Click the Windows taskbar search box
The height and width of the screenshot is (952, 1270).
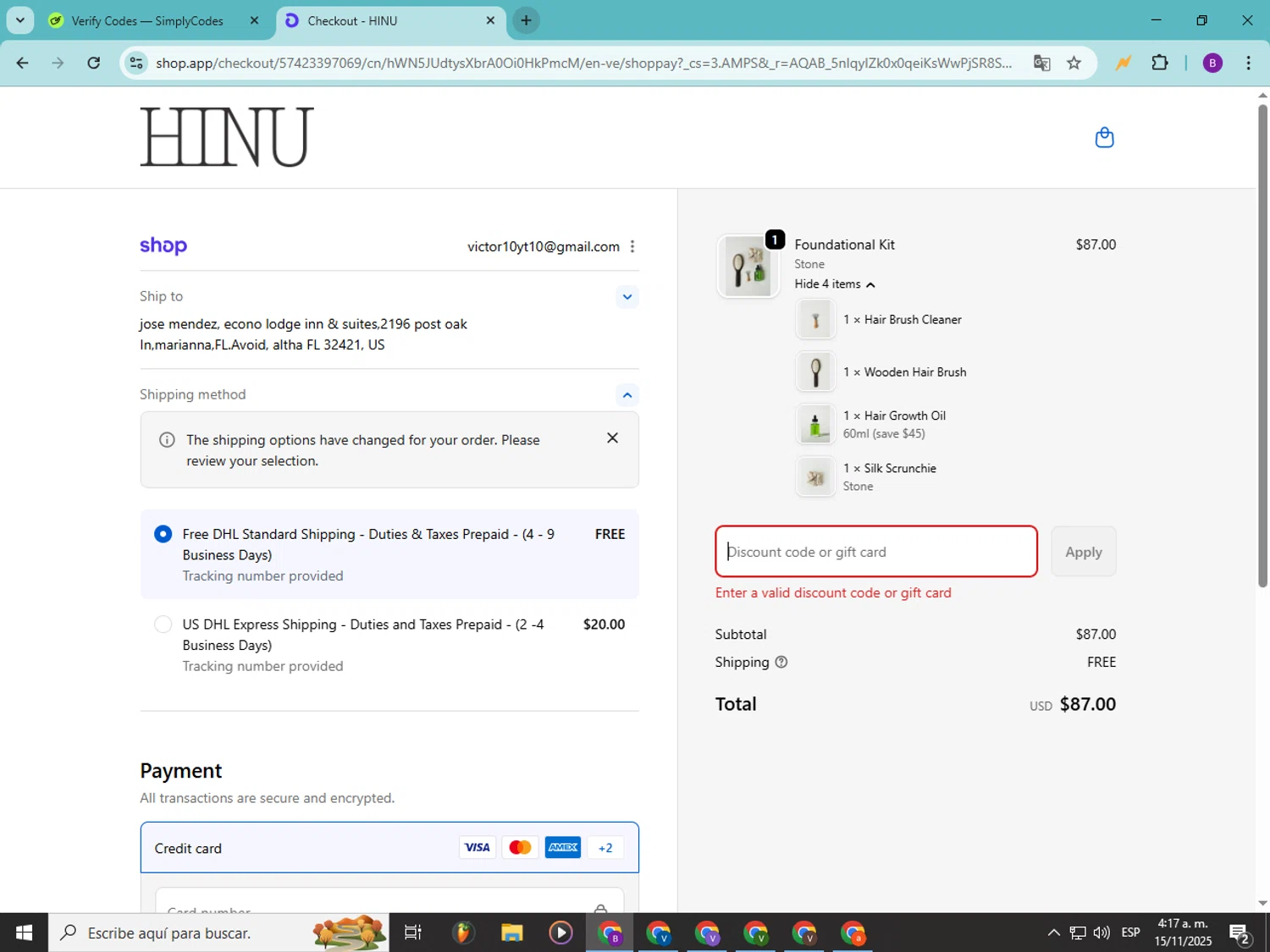click(x=218, y=933)
